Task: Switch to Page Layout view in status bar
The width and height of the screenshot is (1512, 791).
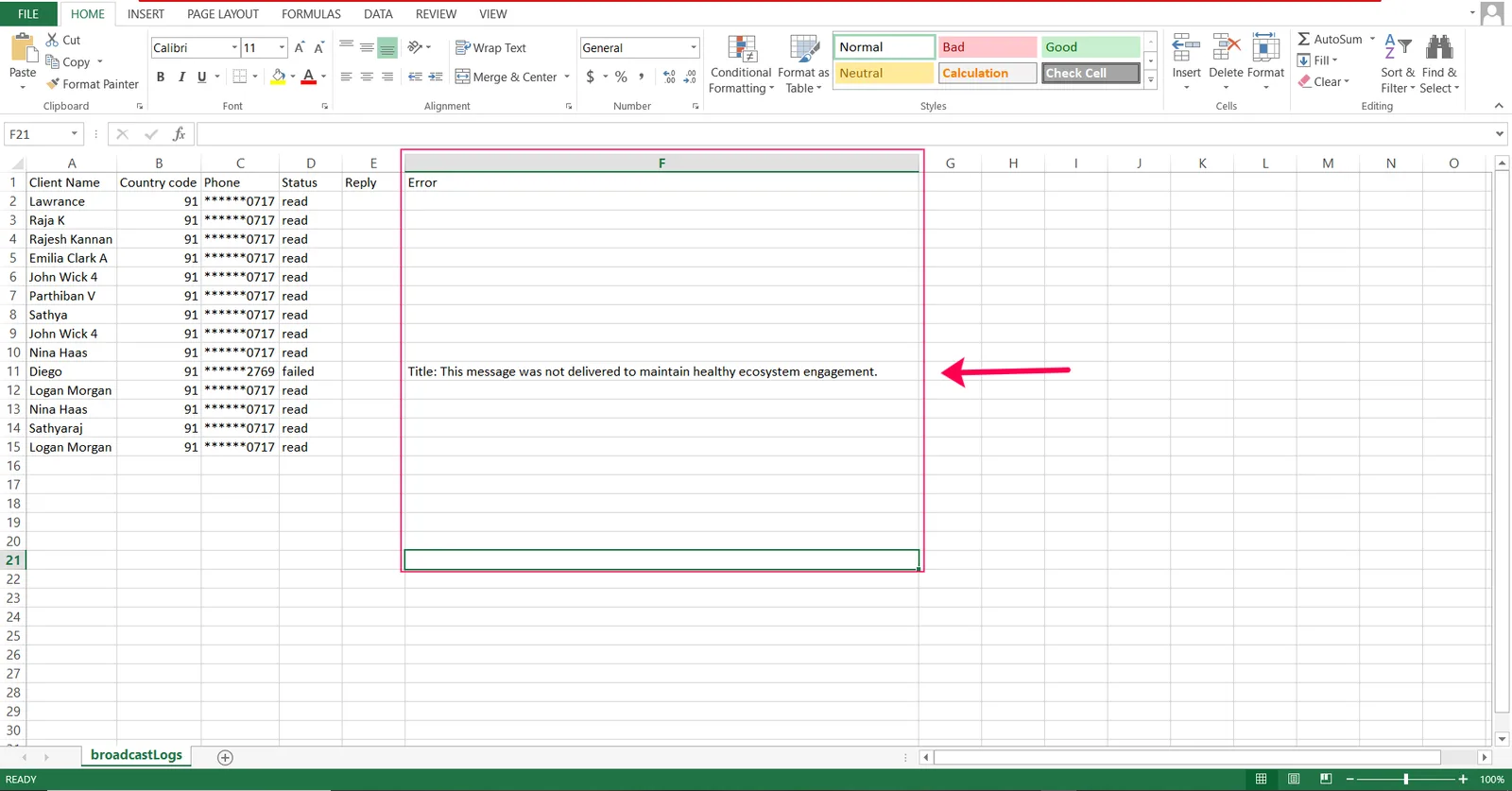Action: 1294,779
